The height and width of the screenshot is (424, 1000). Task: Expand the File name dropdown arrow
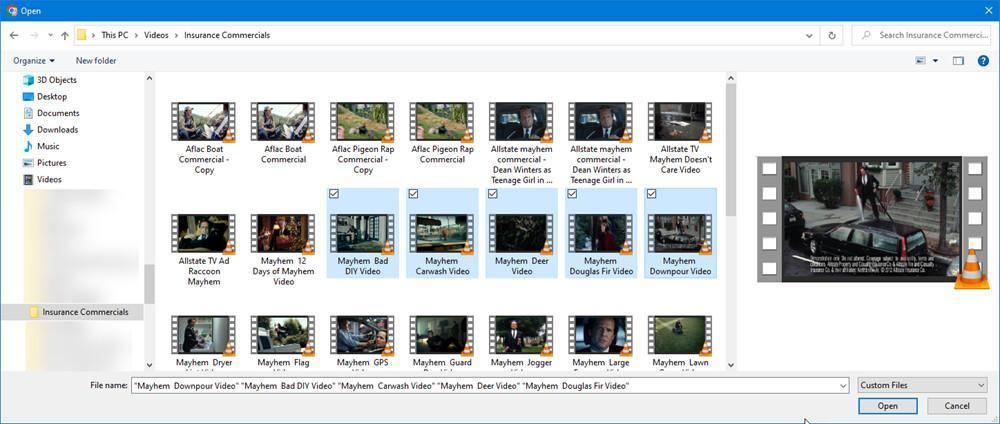pyautogui.click(x=844, y=385)
